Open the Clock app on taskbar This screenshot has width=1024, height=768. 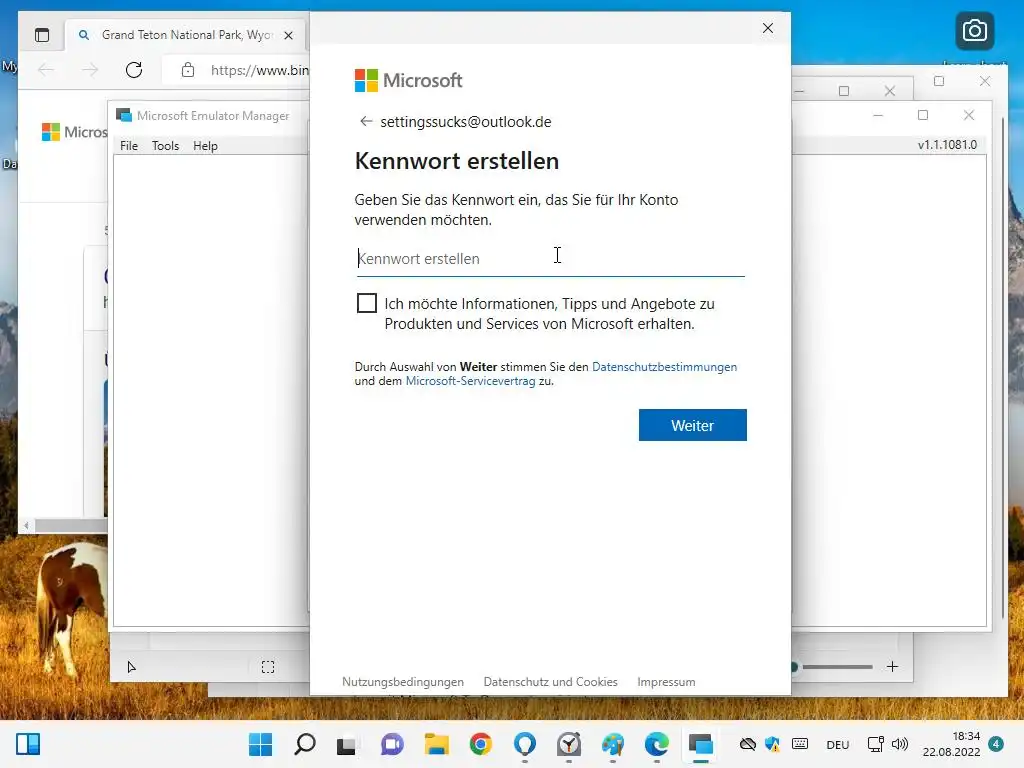click(569, 744)
